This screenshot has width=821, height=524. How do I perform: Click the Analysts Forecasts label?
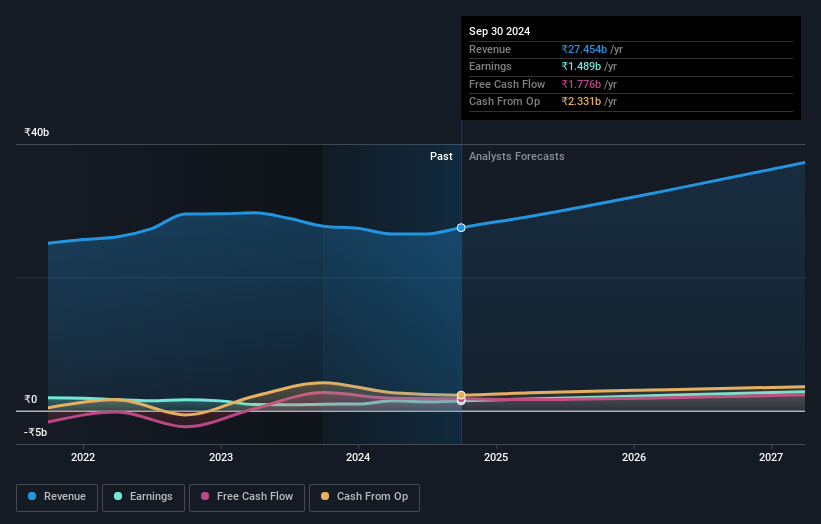click(517, 157)
